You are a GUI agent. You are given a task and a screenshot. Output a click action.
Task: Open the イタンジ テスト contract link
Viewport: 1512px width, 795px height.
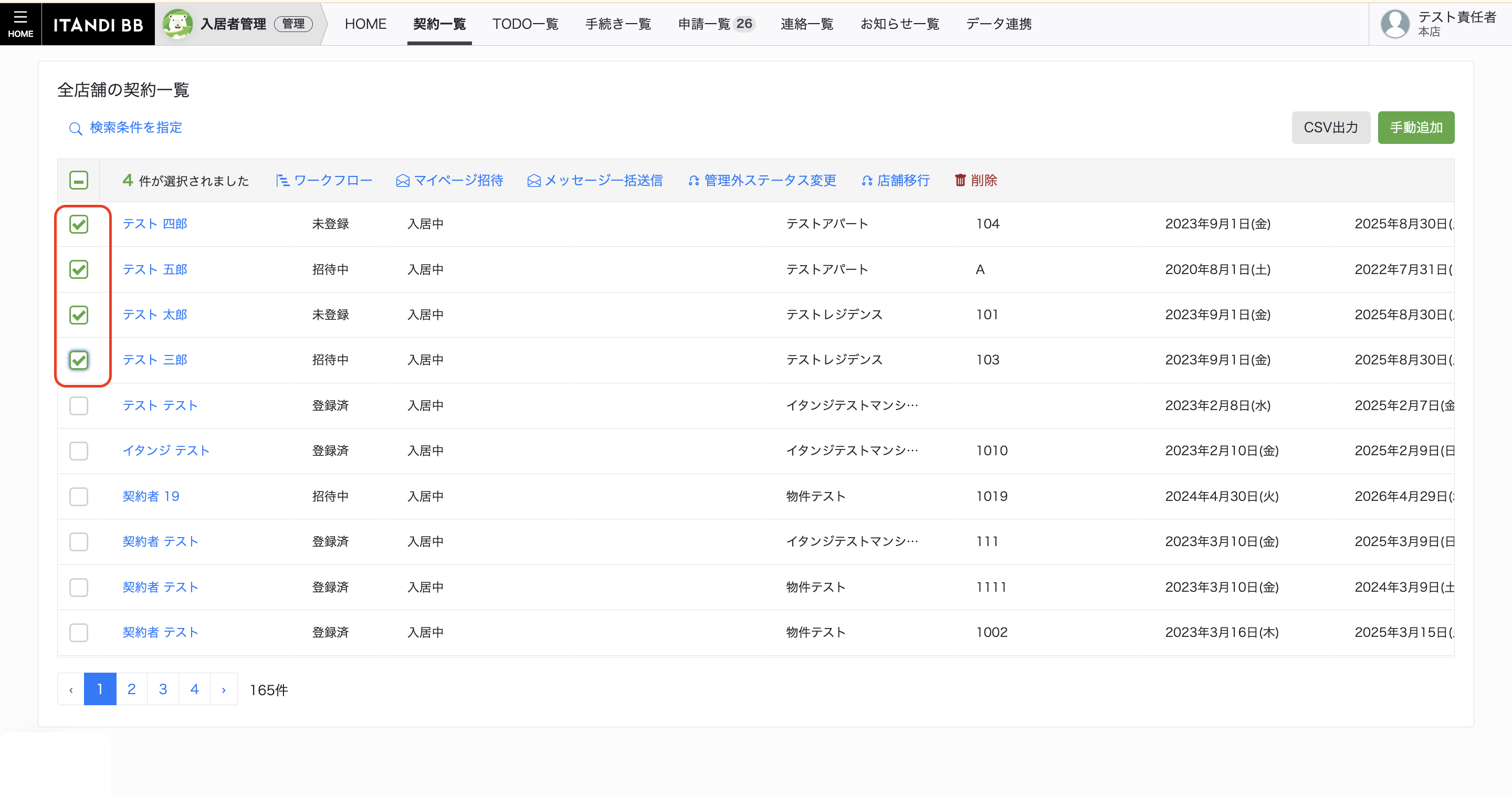pyautogui.click(x=165, y=451)
